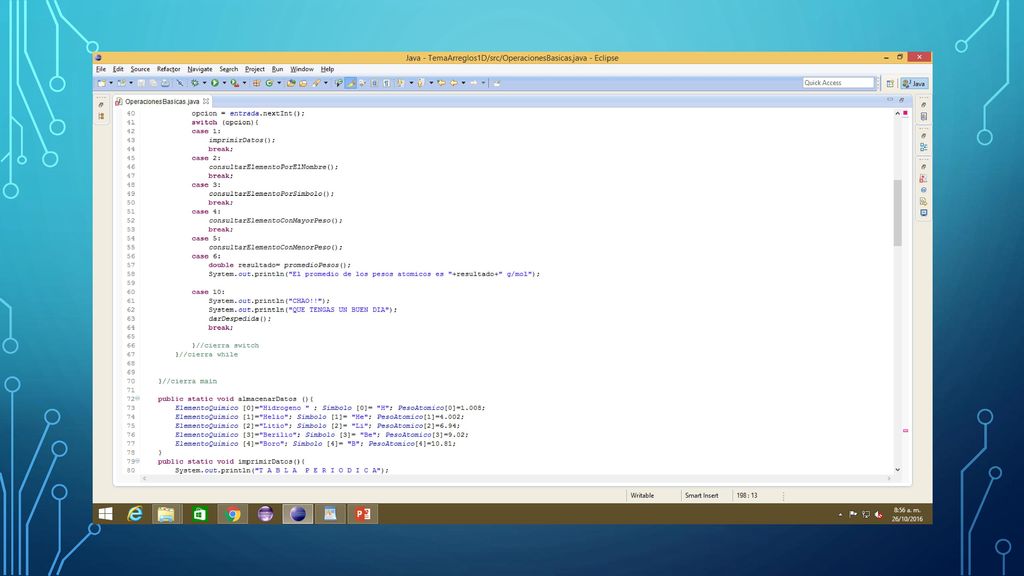Image resolution: width=1024 pixels, height=576 pixels.
Task: Minimize the editor area
Action: click(889, 99)
